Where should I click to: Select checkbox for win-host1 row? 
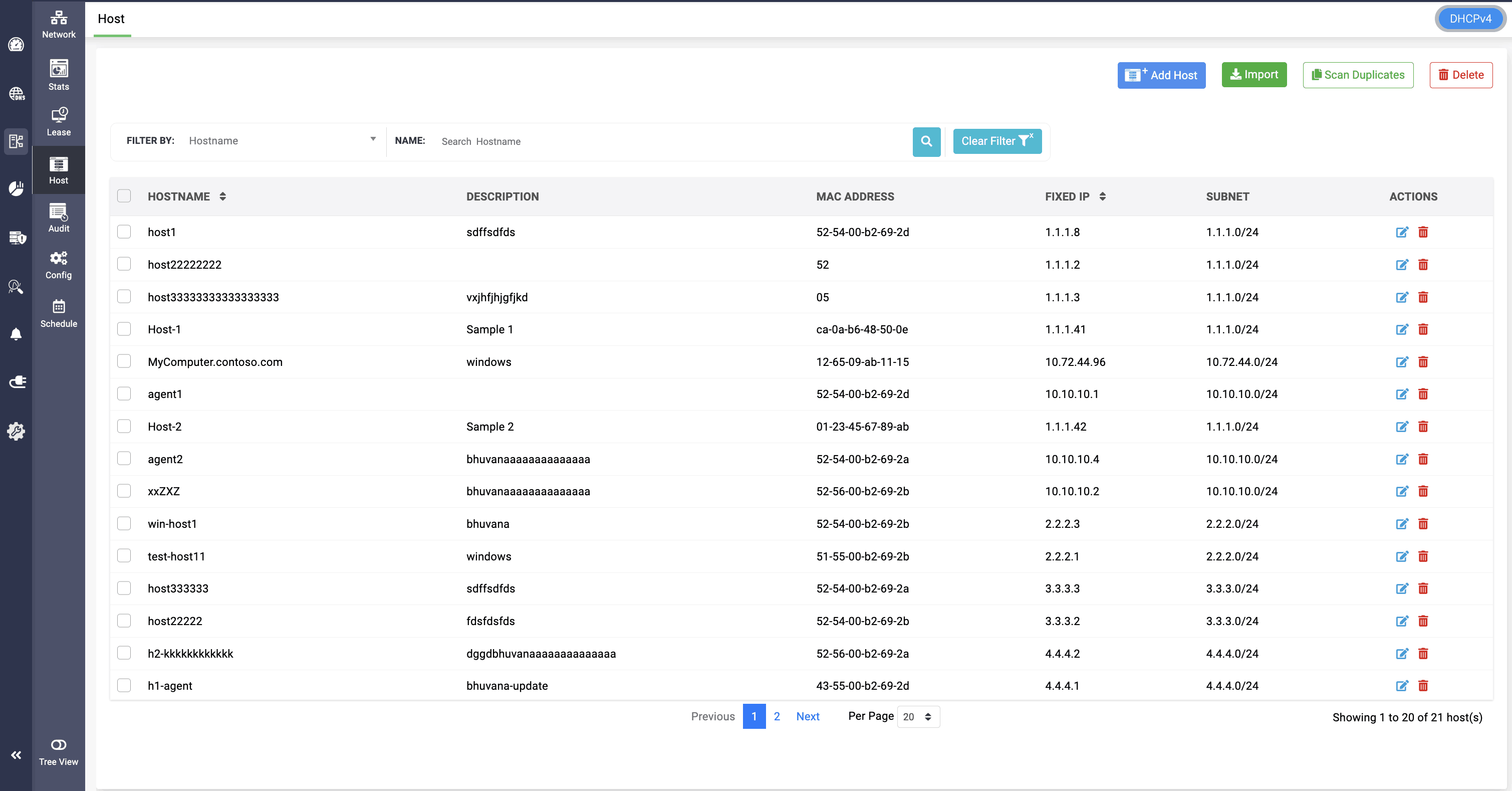[x=124, y=523]
